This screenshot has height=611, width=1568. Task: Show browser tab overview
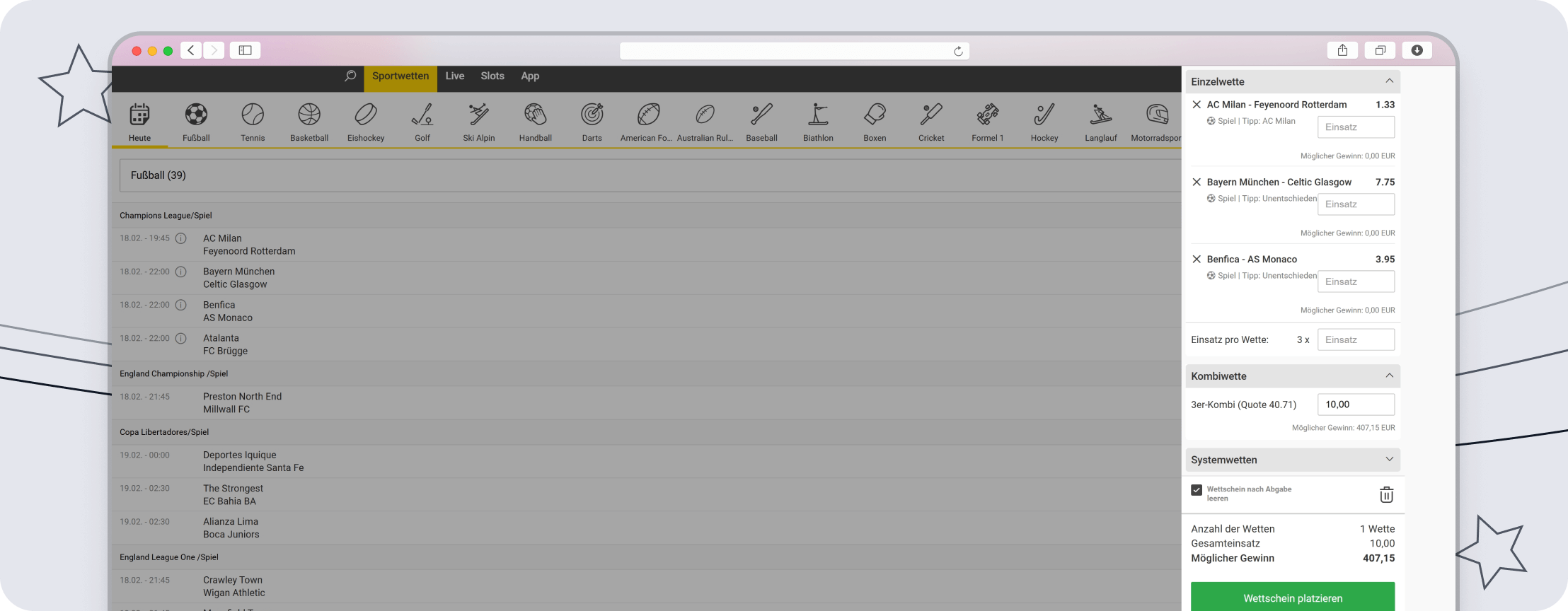tap(1380, 50)
